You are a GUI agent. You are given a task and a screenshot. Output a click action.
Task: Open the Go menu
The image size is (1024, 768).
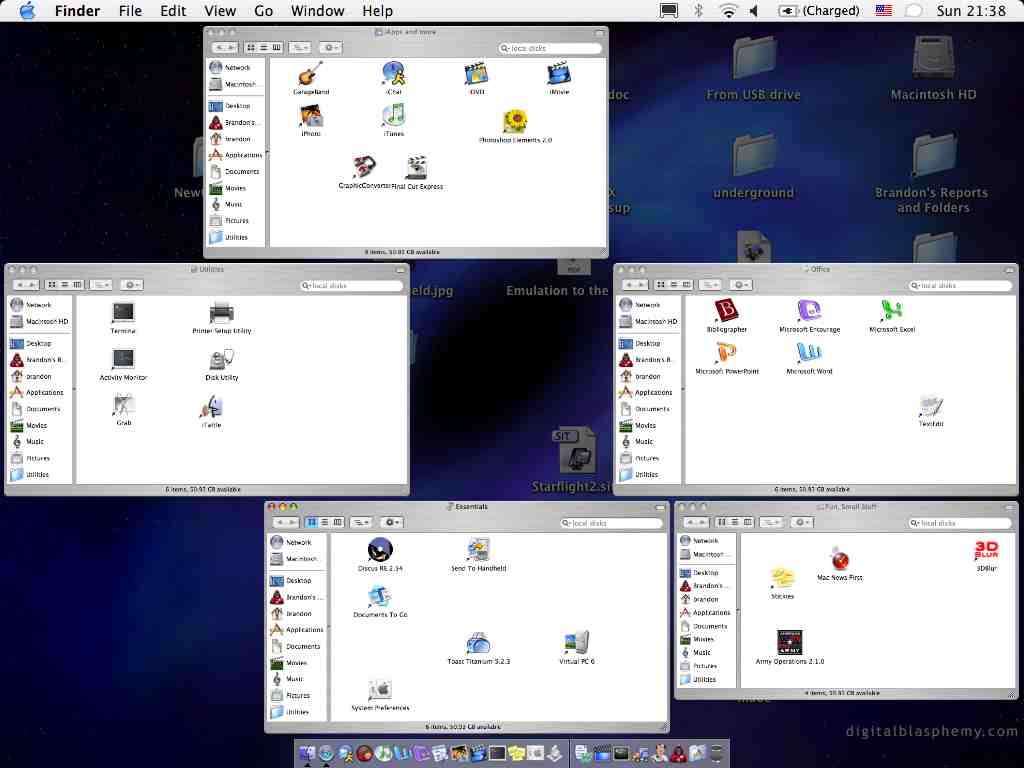(x=263, y=11)
